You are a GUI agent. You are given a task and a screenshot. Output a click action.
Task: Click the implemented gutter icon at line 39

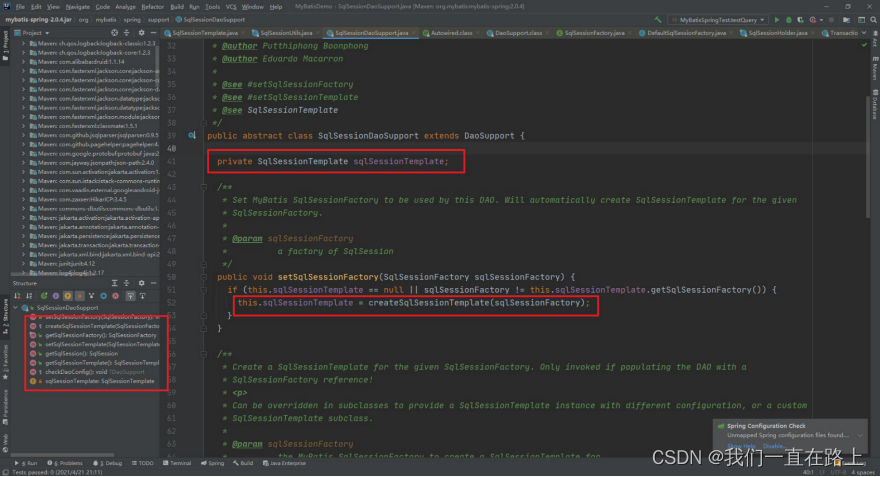(192, 136)
